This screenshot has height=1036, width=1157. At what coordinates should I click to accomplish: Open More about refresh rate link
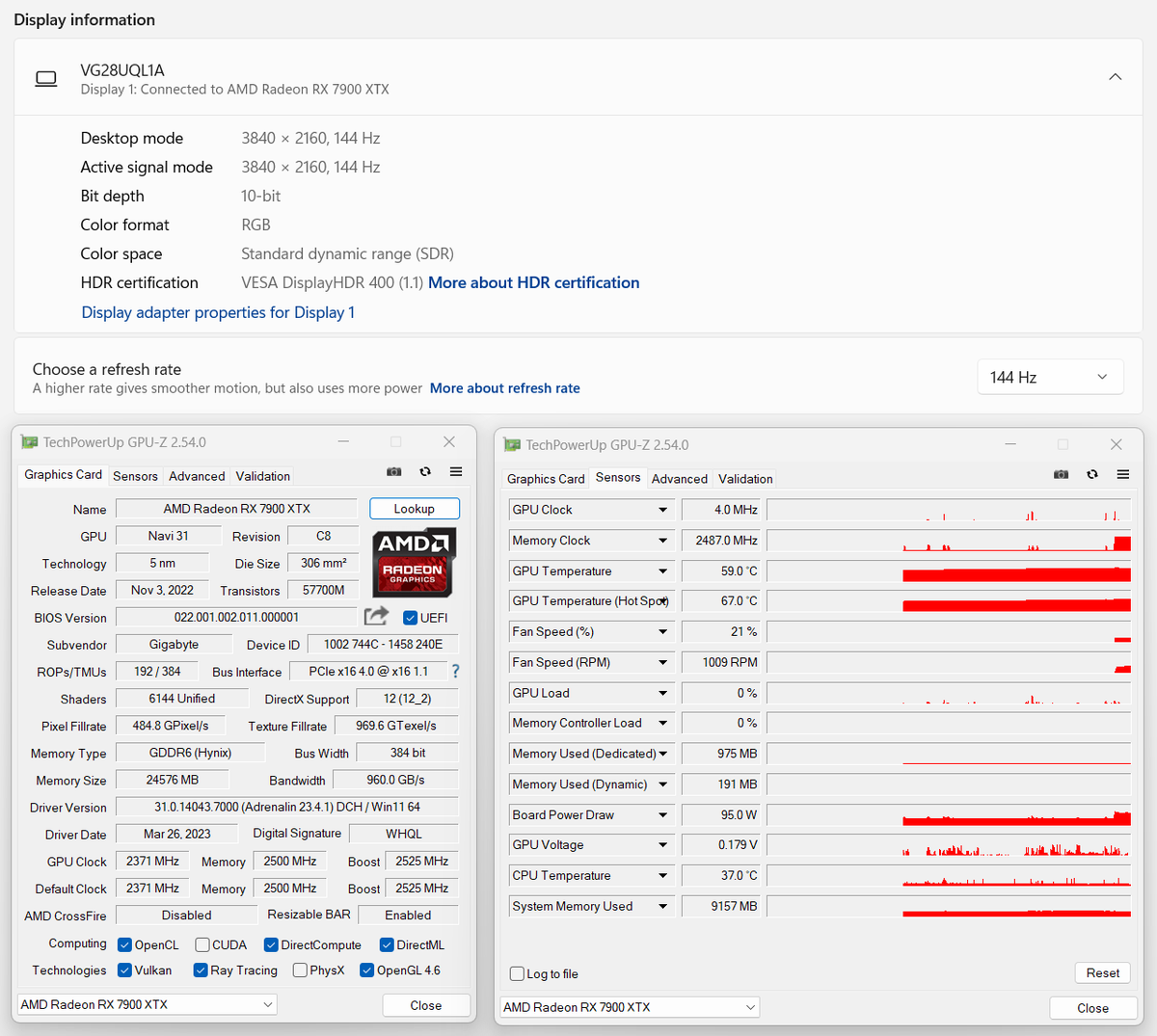point(505,388)
